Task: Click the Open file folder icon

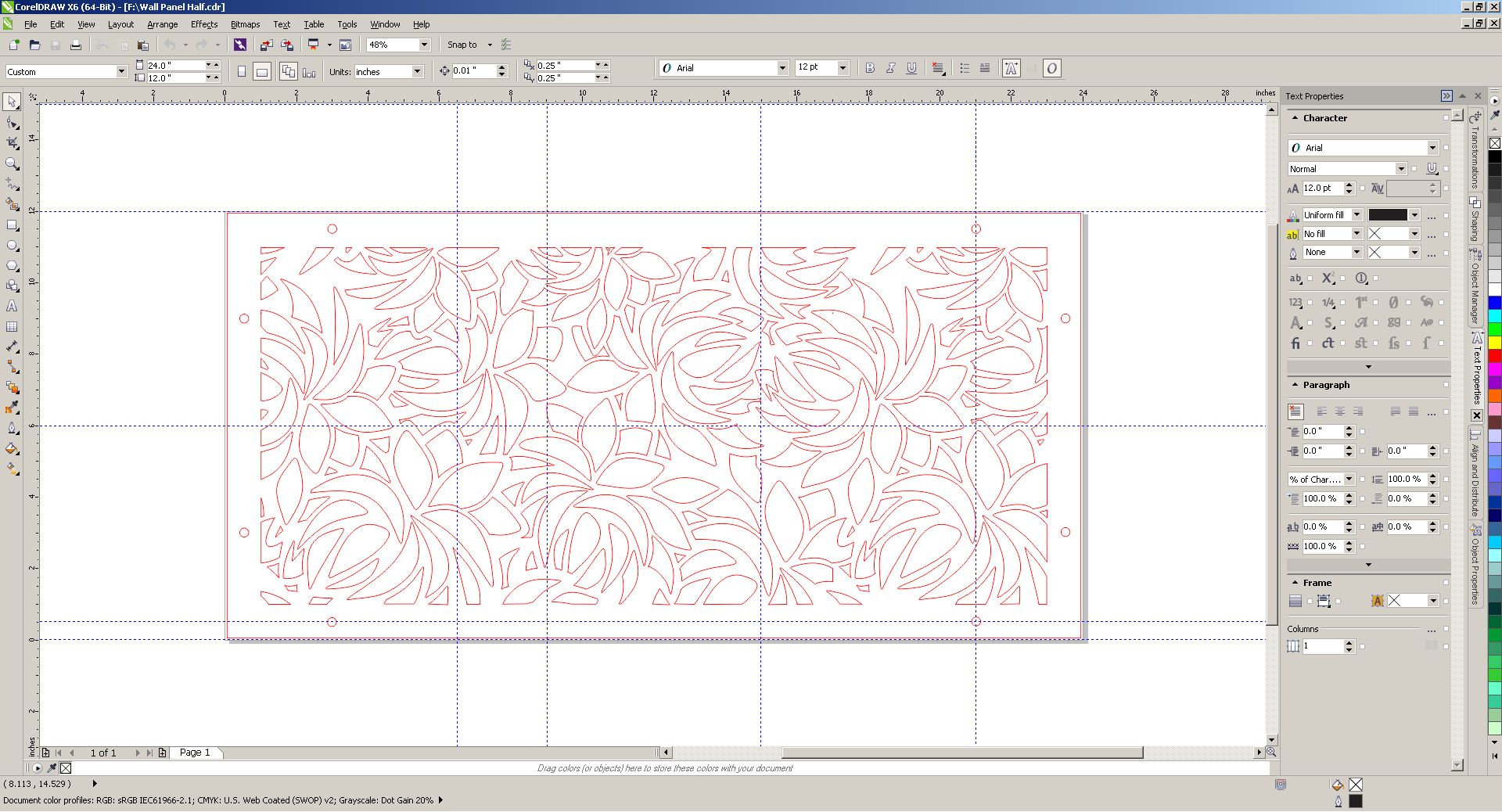Action: [34, 45]
